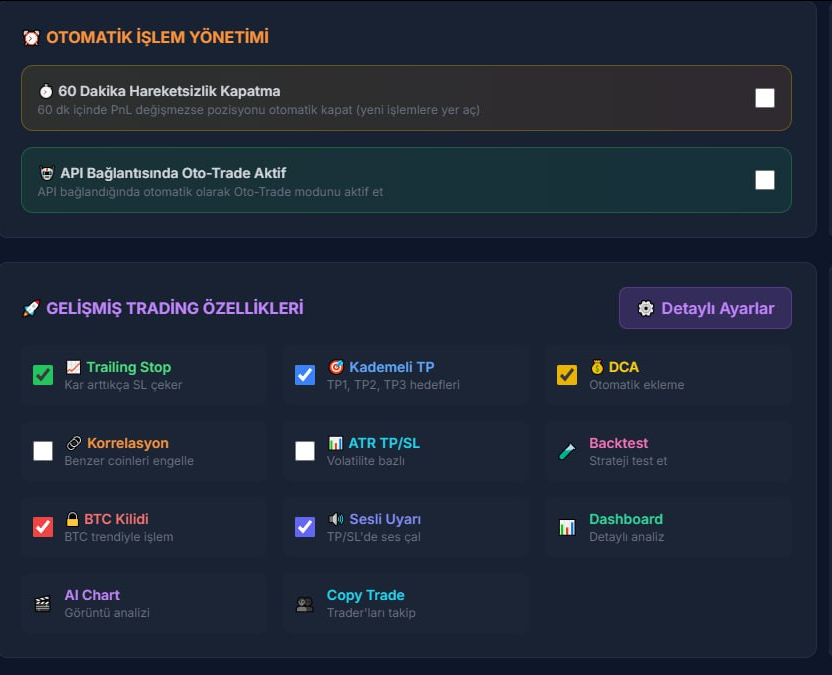Check the ATR TP/SL checkbox
Screen dimensions: 832x675
click(x=305, y=451)
